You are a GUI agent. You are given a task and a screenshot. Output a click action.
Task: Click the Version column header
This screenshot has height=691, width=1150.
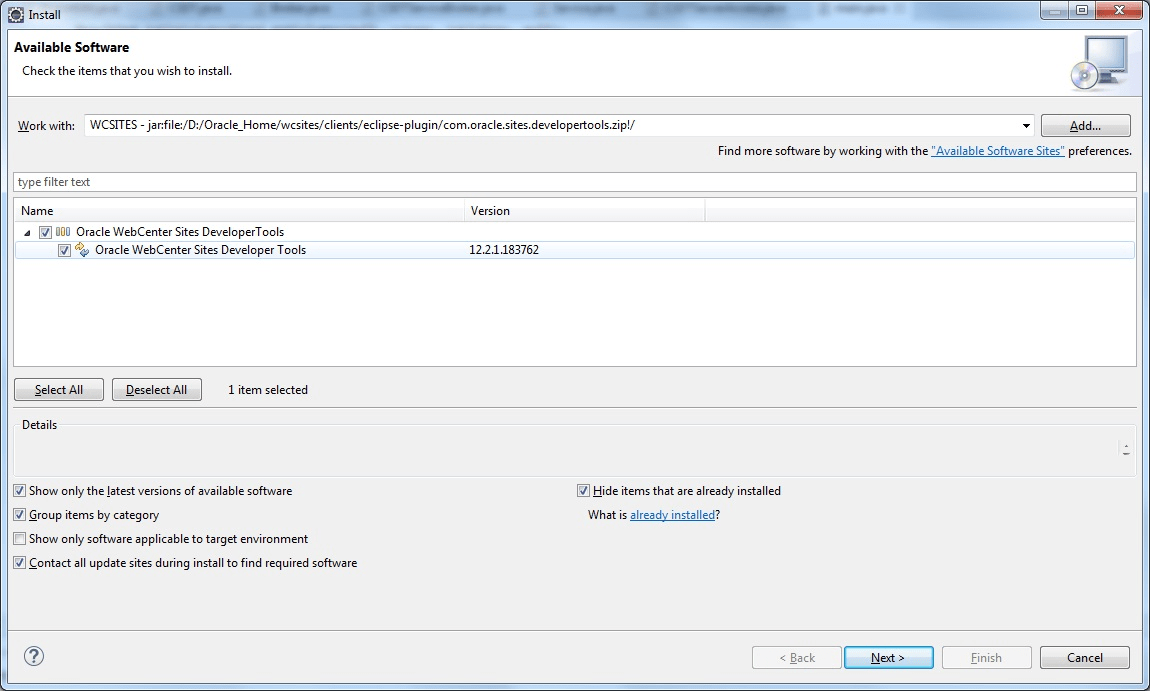pos(585,211)
